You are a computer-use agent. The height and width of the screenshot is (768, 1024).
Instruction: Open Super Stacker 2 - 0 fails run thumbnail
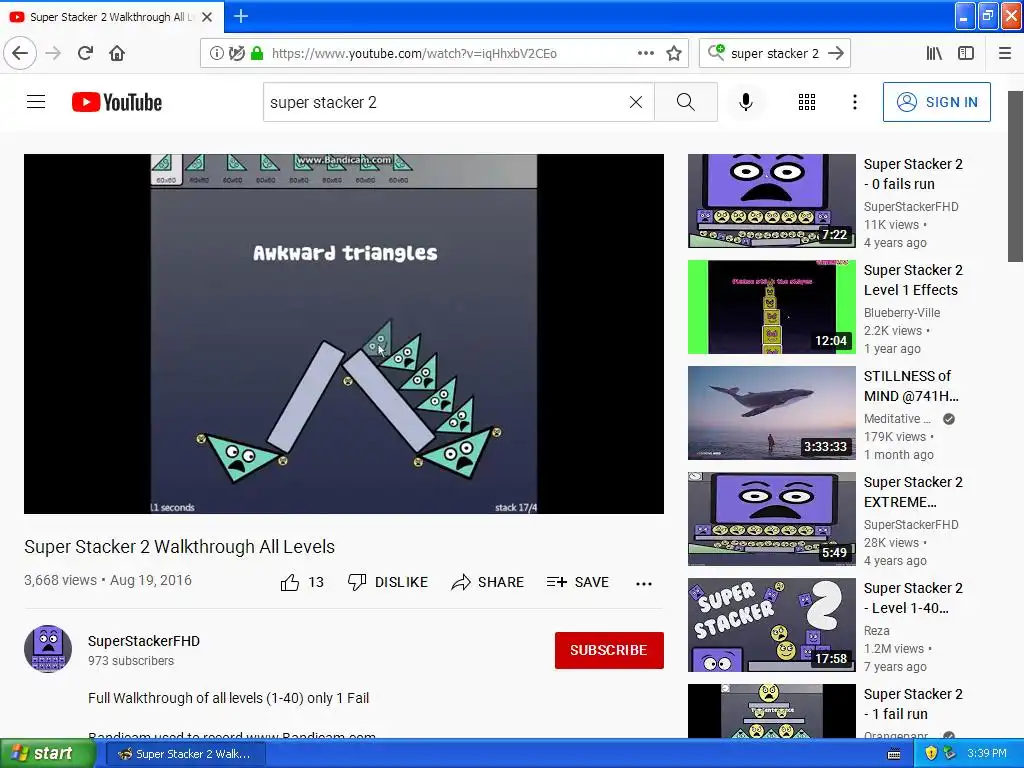[x=771, y=201]
